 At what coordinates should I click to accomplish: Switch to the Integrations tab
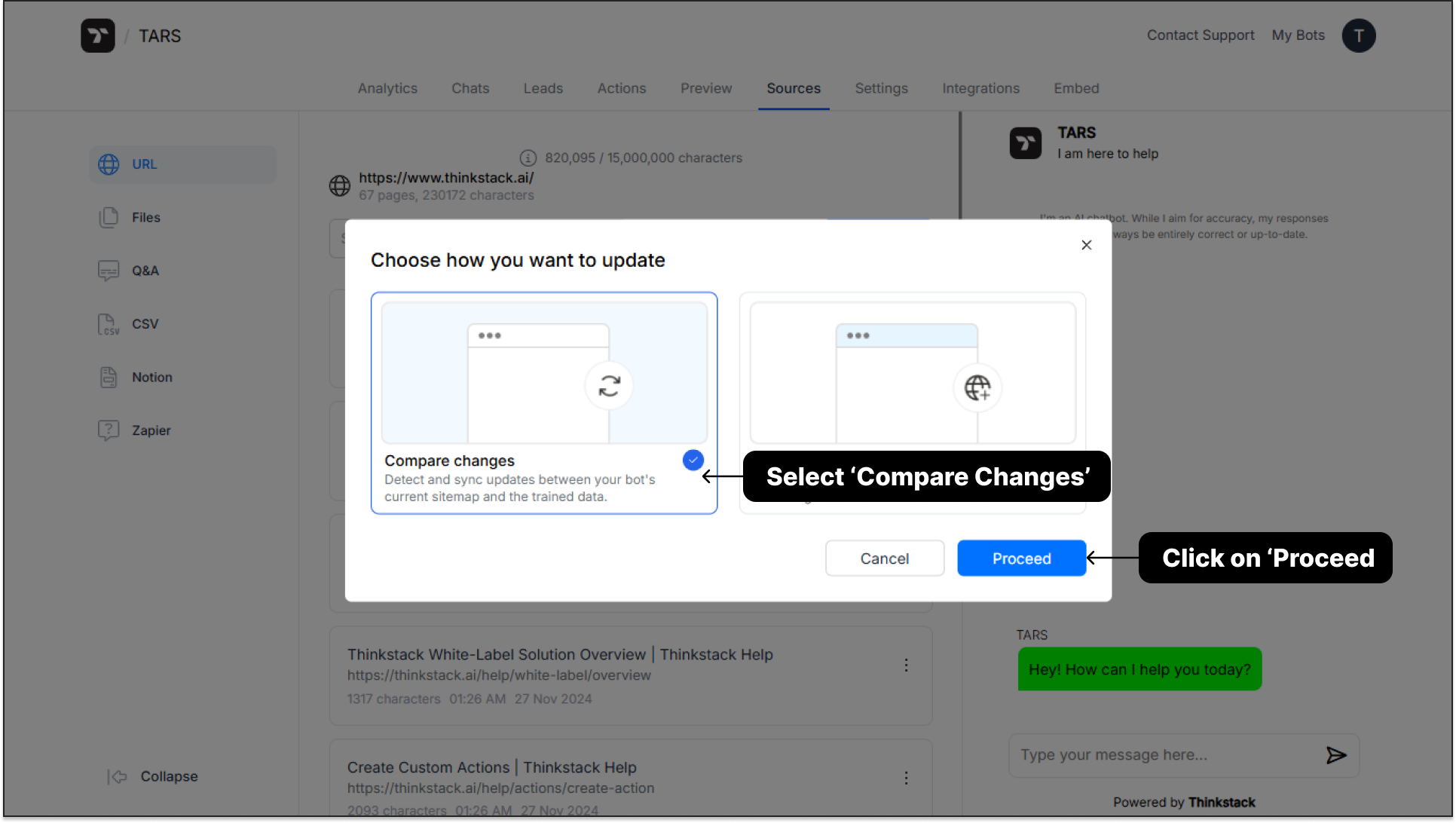[980, 88]
